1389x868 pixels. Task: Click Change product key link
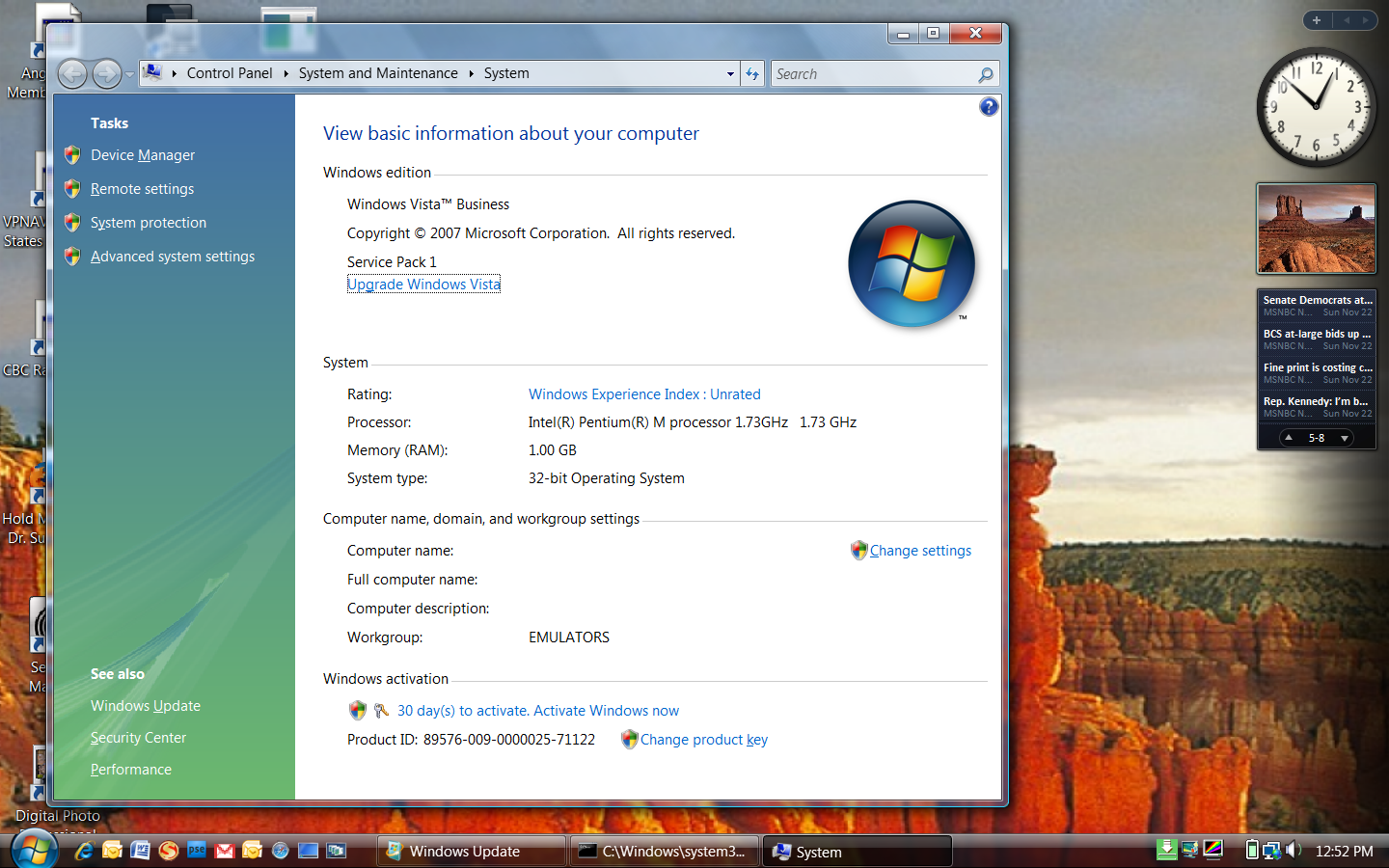pyautogui.click(x=704, y=740)
